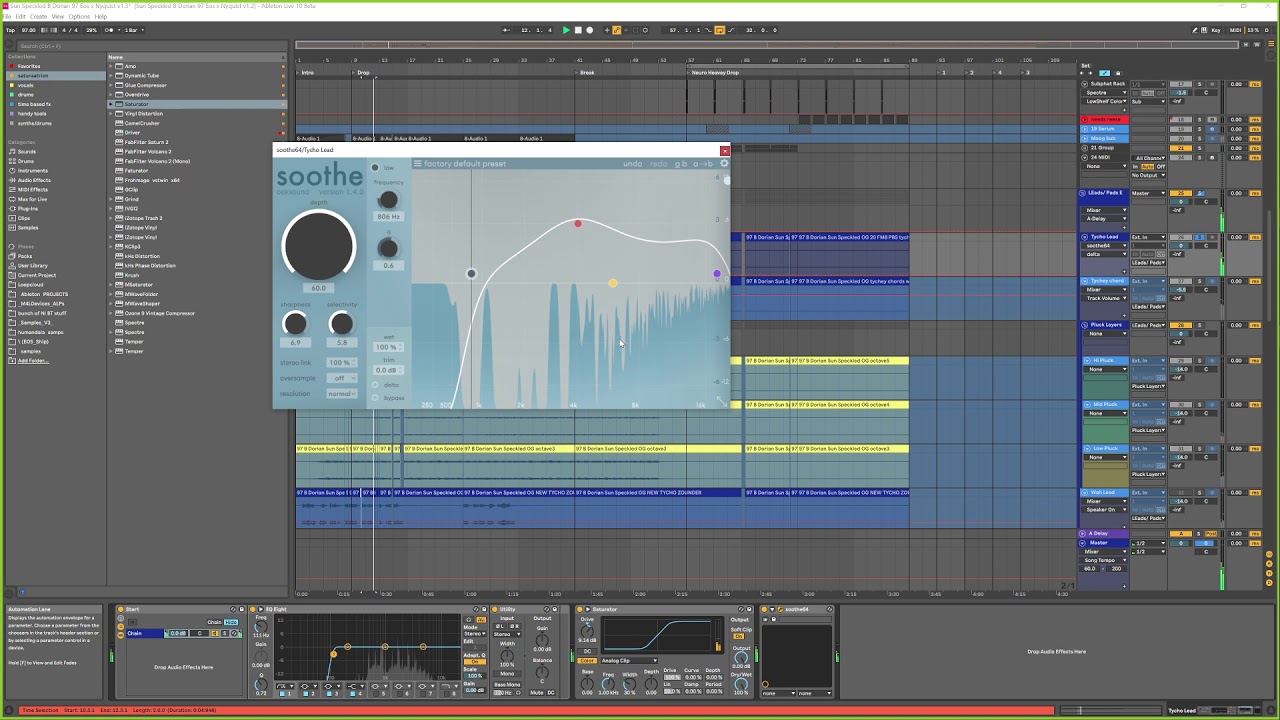Click the wet 100 % stepper in soothe
The width and height of the screenshot is (1280, 720).
click(x=387, y=347)
